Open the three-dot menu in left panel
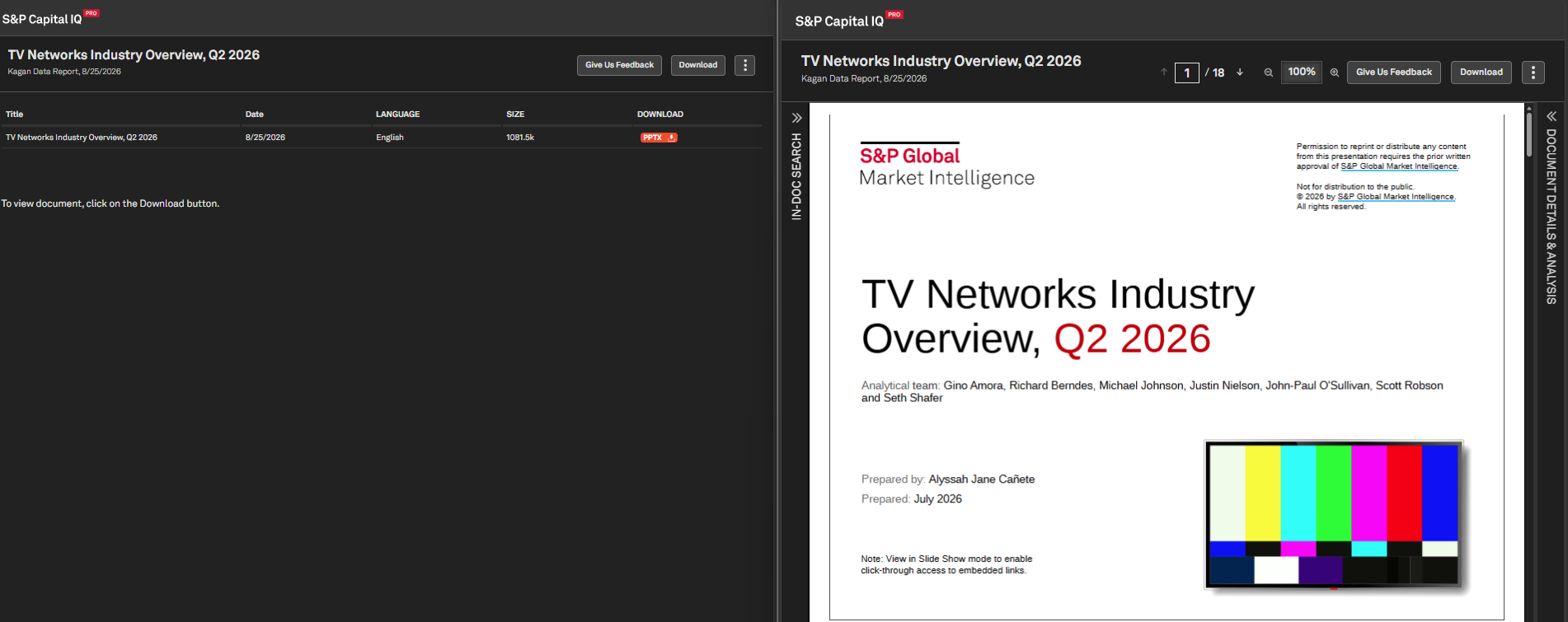Viewport: 1568px width, 622px height. (745, 65)
